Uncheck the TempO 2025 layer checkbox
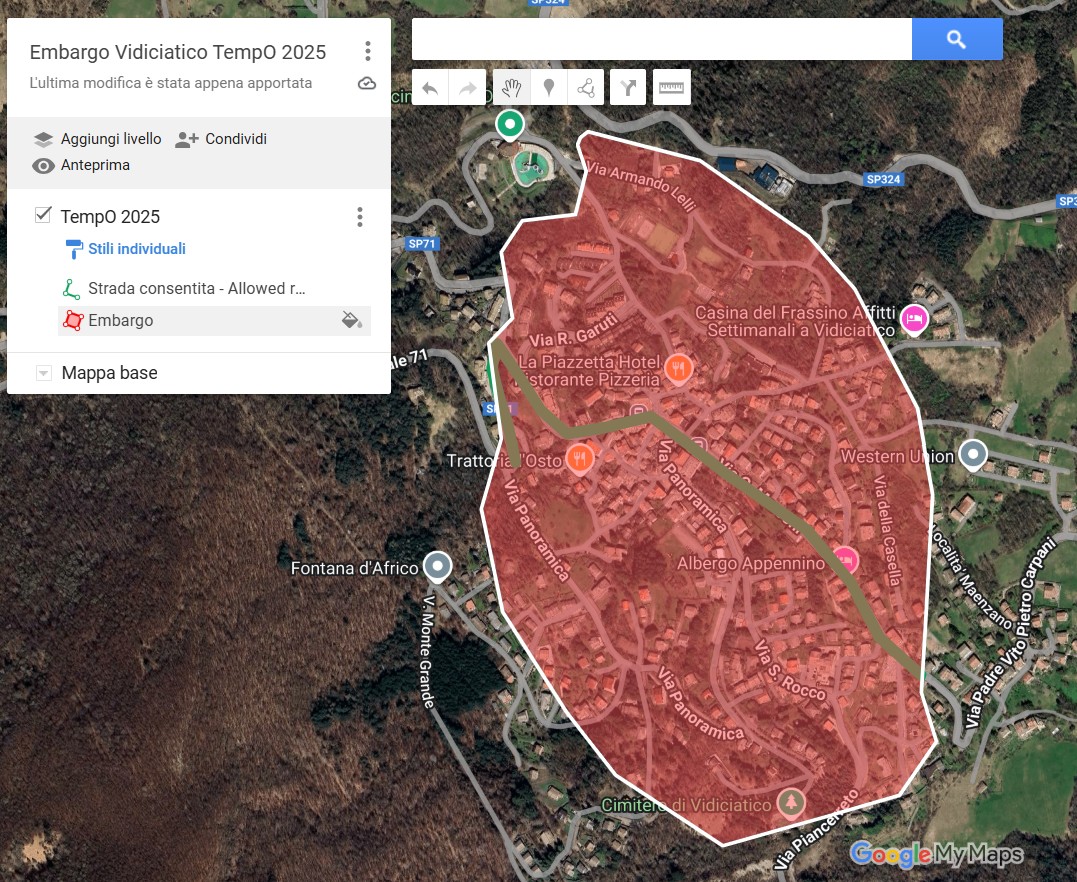 point(43,215)
